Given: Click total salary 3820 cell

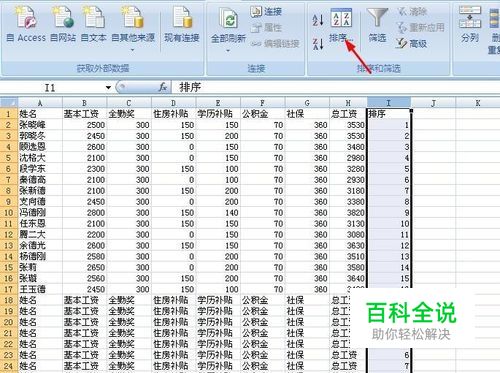Looking at the screenshot, I should [348, 213].
